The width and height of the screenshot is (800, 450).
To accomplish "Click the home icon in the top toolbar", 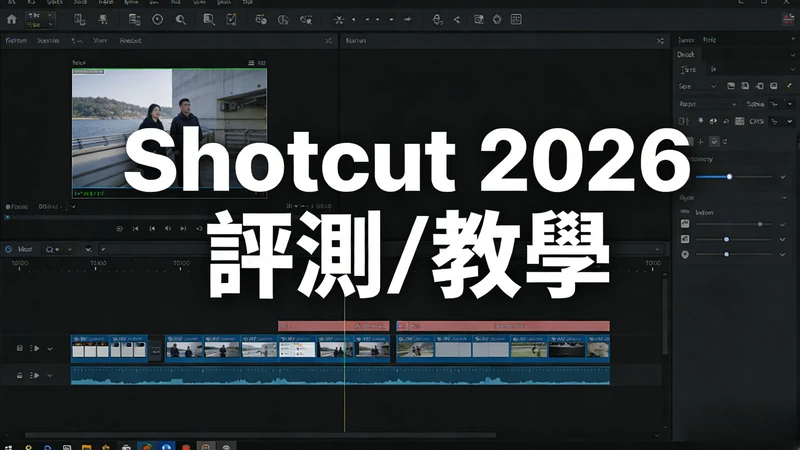I will tap(12, 19).
